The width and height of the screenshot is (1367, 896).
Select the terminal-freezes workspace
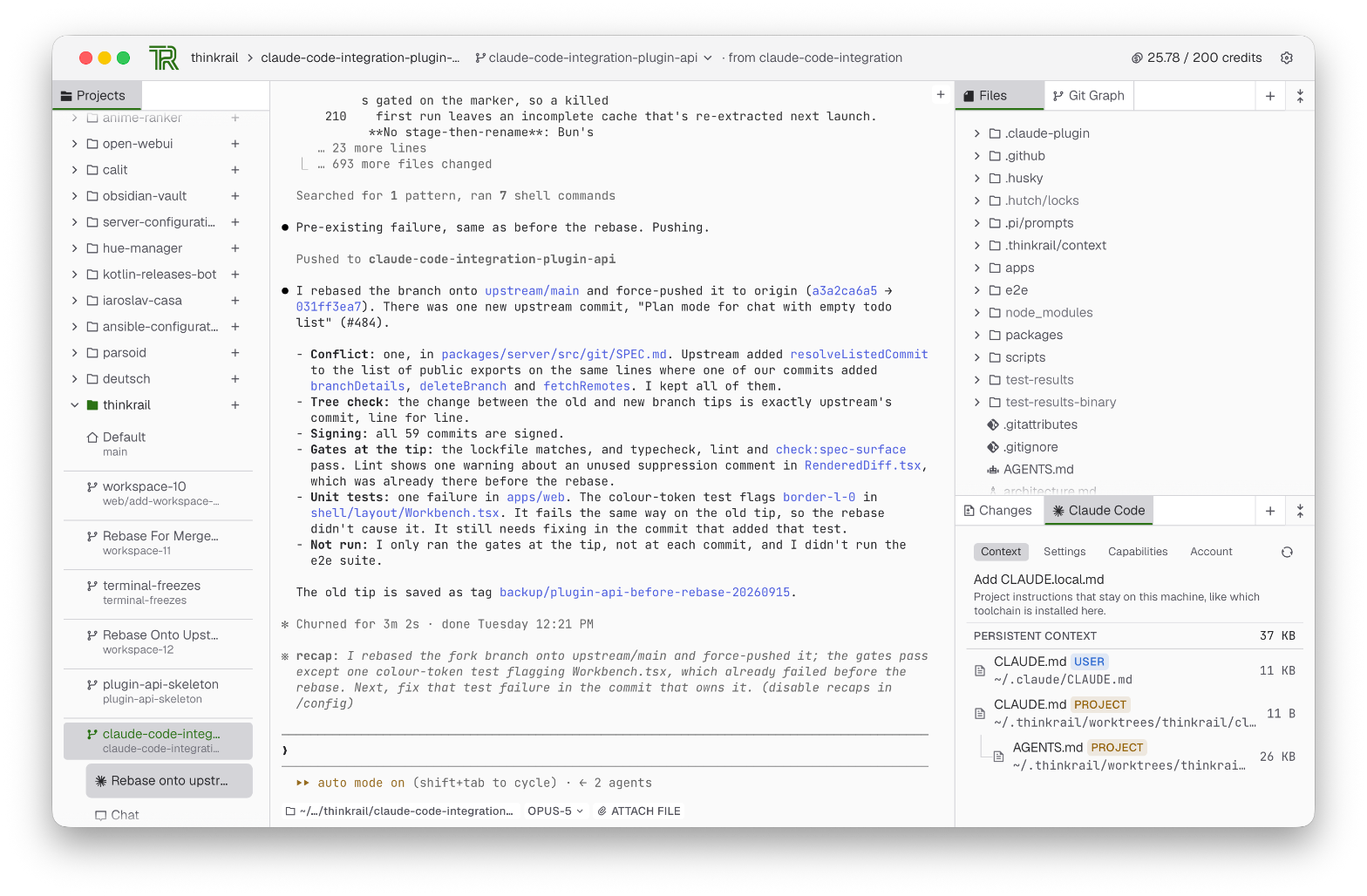pos(157,593)
